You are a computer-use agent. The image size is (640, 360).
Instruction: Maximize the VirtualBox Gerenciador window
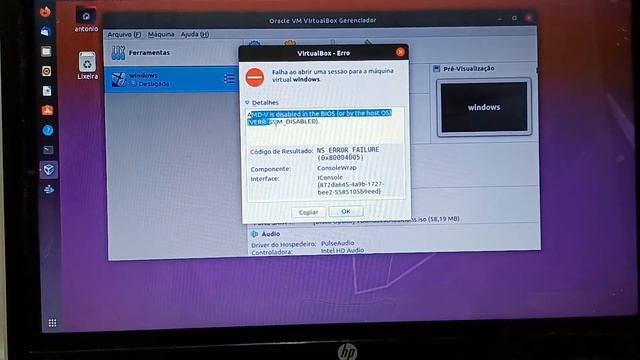tap(514, 18)
